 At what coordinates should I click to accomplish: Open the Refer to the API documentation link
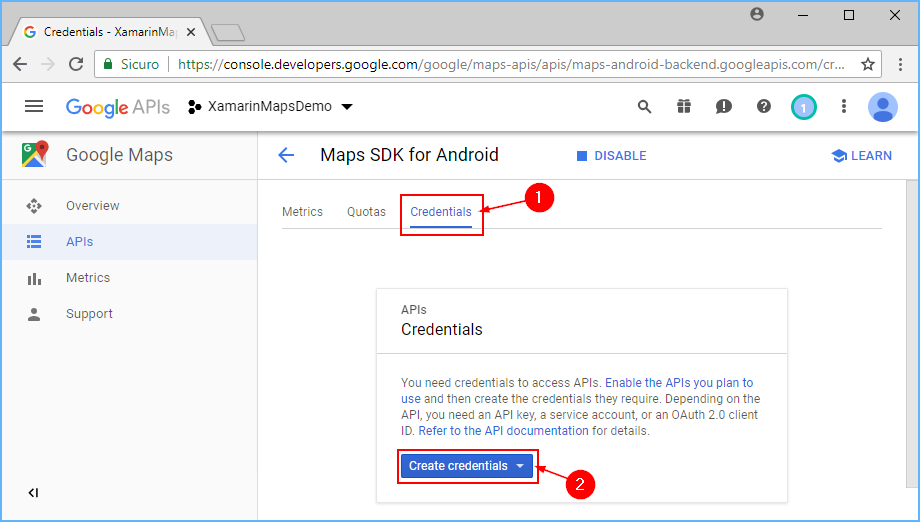(503, 431)
